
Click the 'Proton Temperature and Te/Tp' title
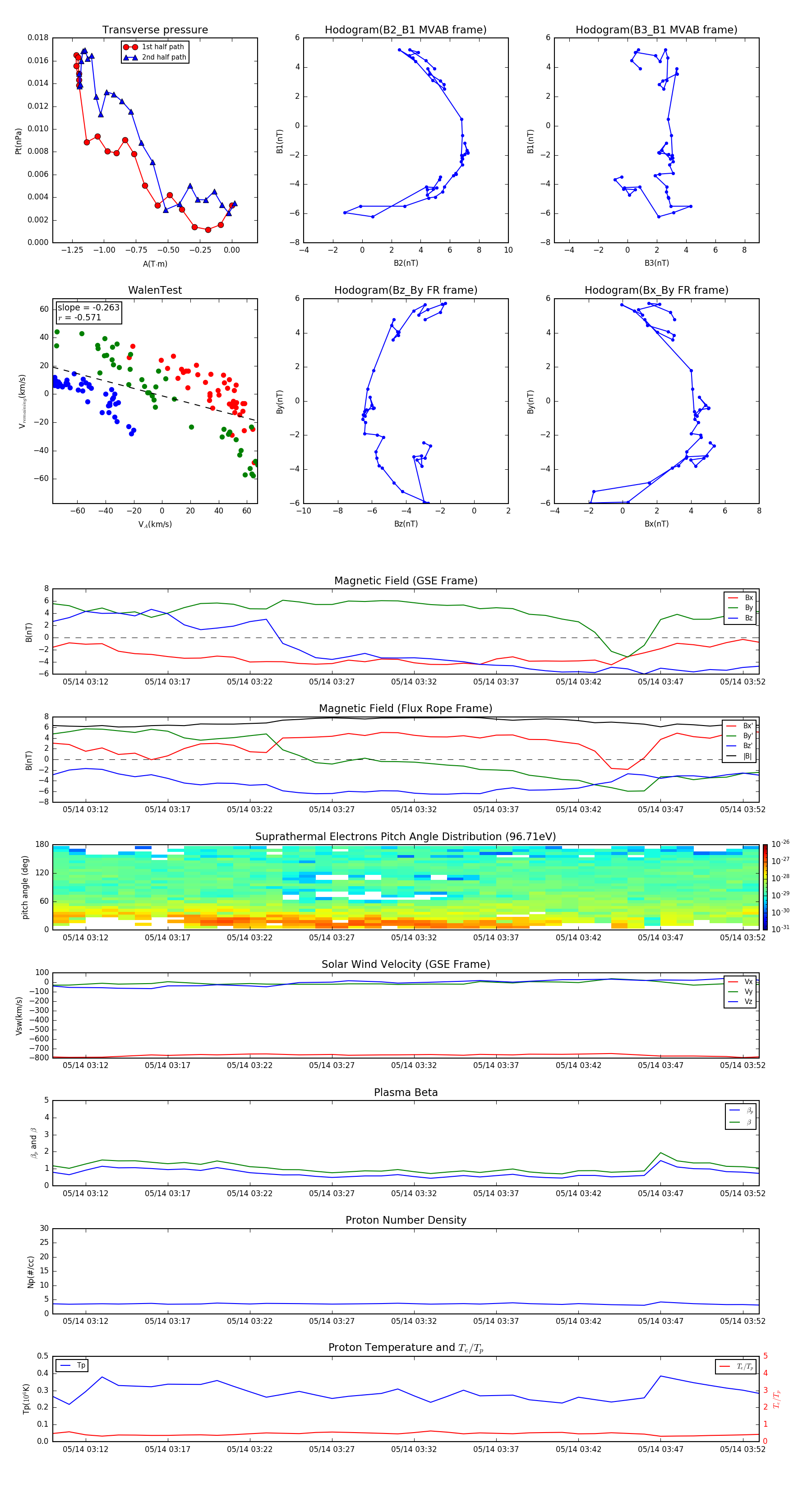pyautogui.click(x=406, y=1349)
